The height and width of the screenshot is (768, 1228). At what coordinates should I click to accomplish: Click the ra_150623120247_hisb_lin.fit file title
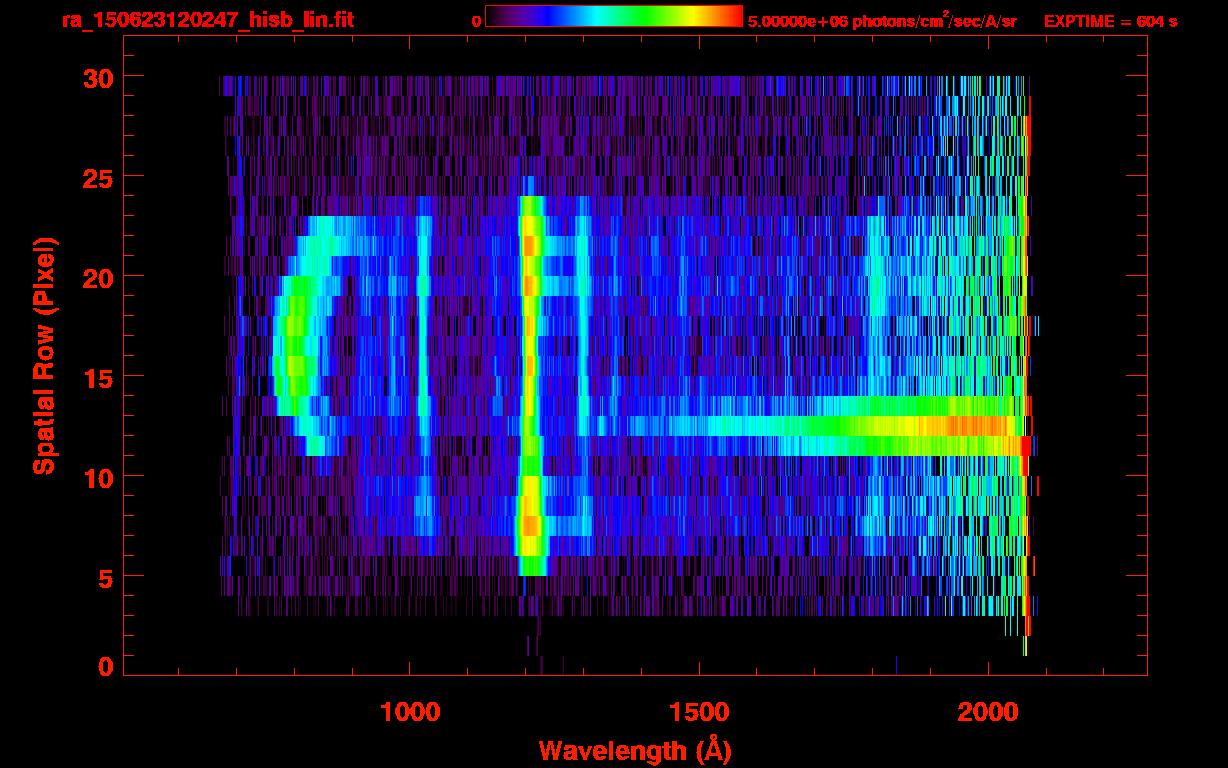(x=207, y=20)
